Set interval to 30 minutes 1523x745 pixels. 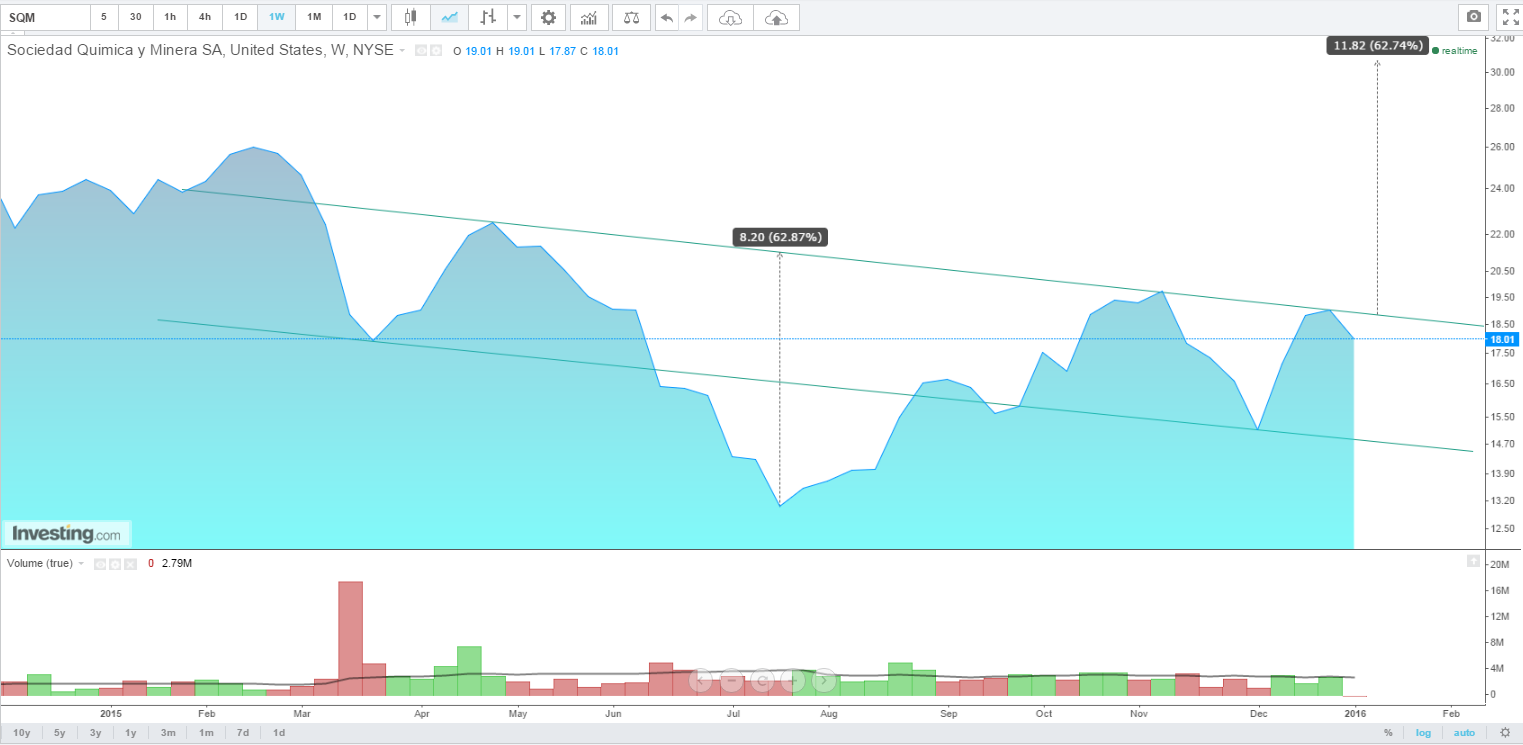[135, 17]
